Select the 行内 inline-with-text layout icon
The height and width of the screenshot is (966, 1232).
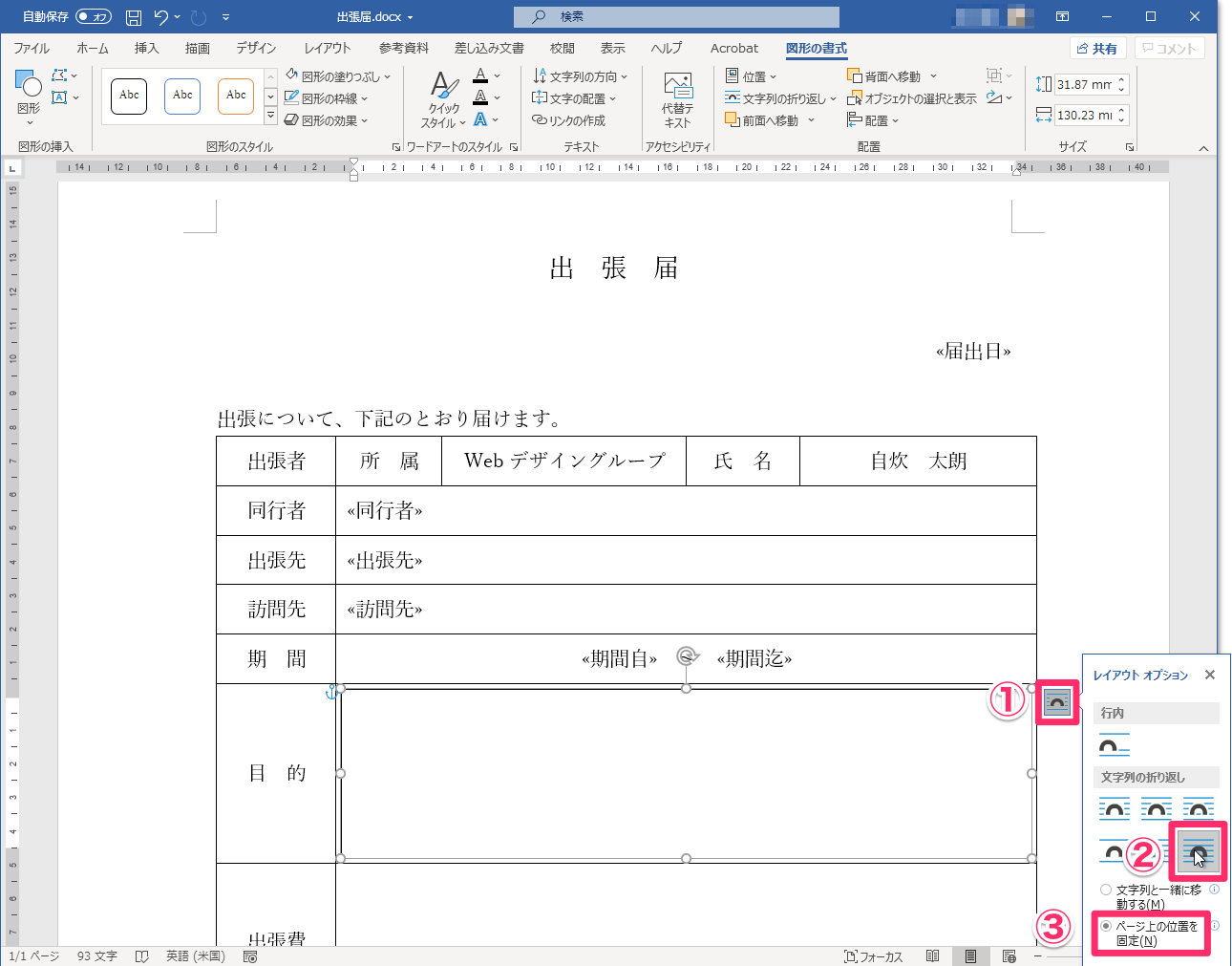1115,745
